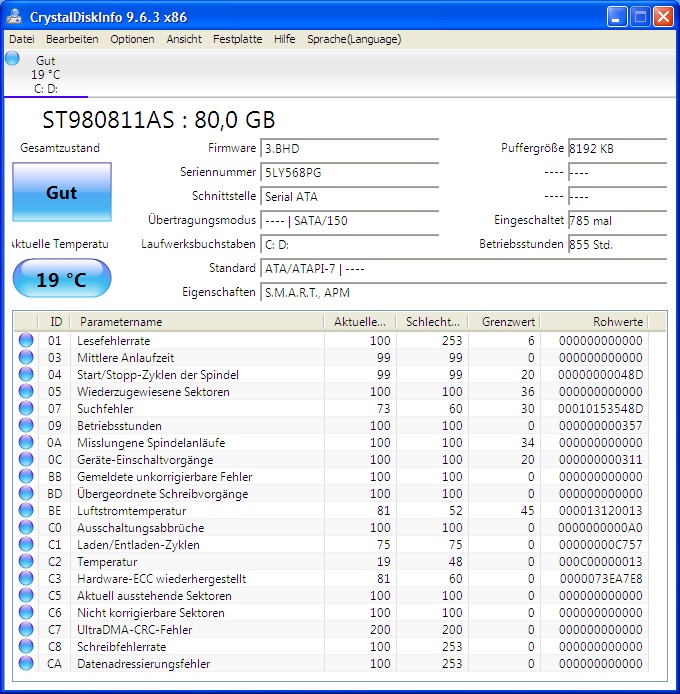Click the Grenzwert column header

pos(504,322)
